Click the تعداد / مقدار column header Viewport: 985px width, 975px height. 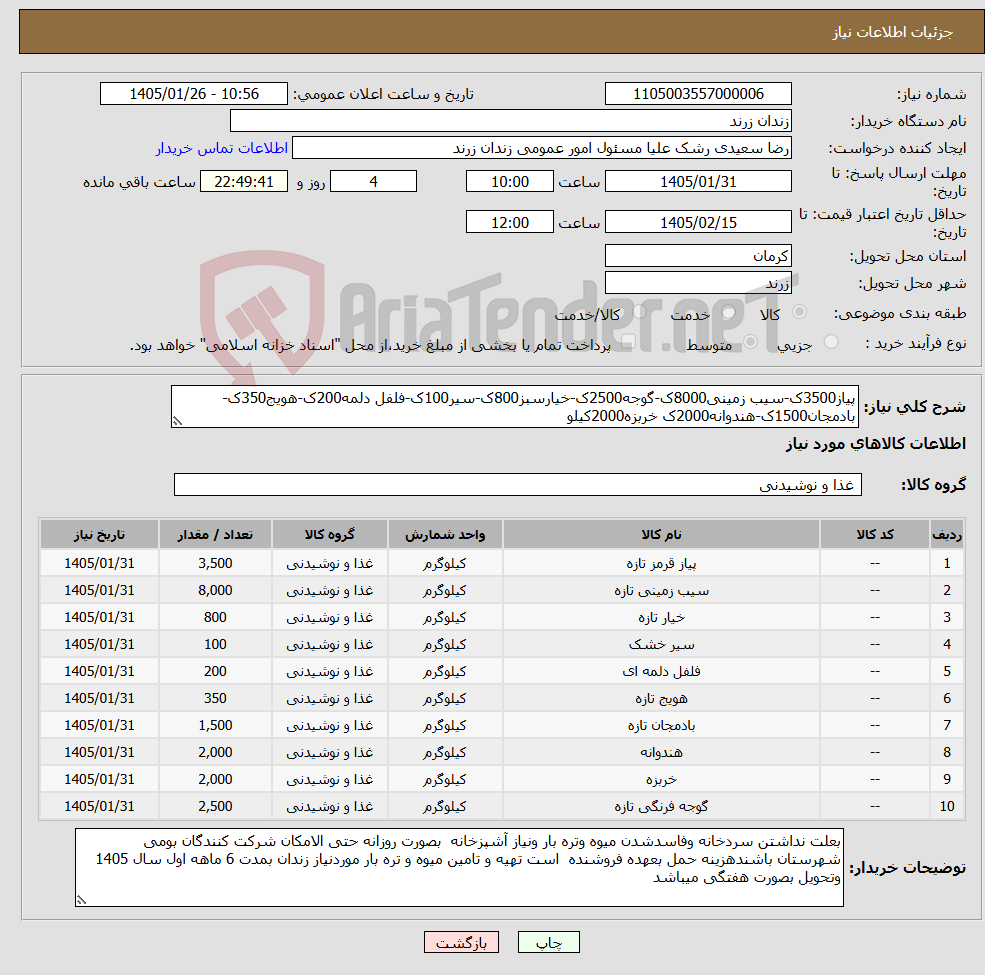215,535
